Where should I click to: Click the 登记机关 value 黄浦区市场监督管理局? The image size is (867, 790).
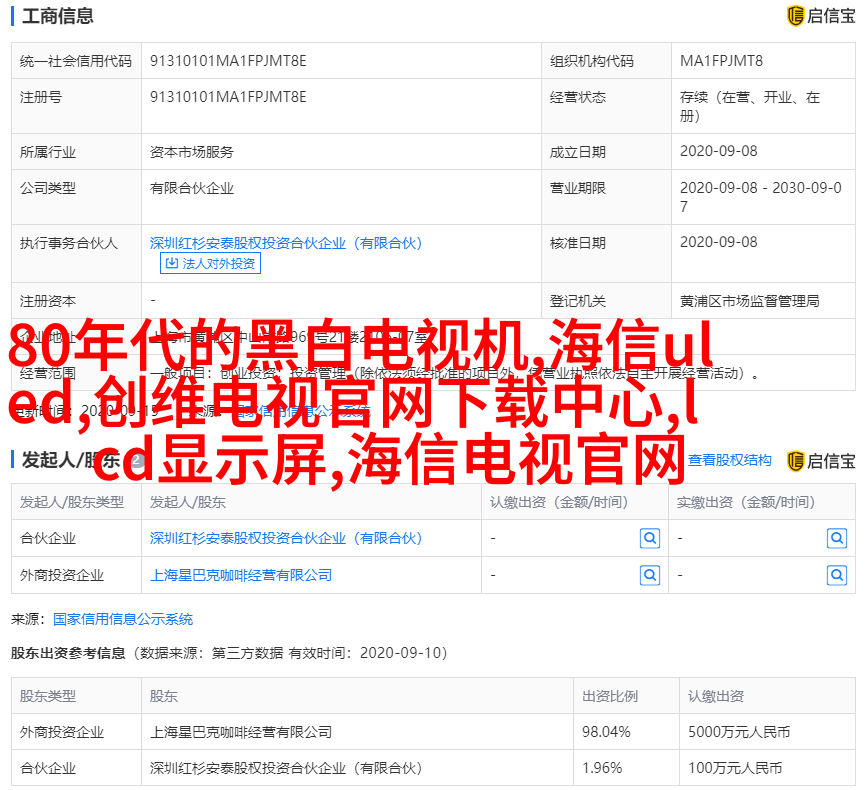pos(749,301)
